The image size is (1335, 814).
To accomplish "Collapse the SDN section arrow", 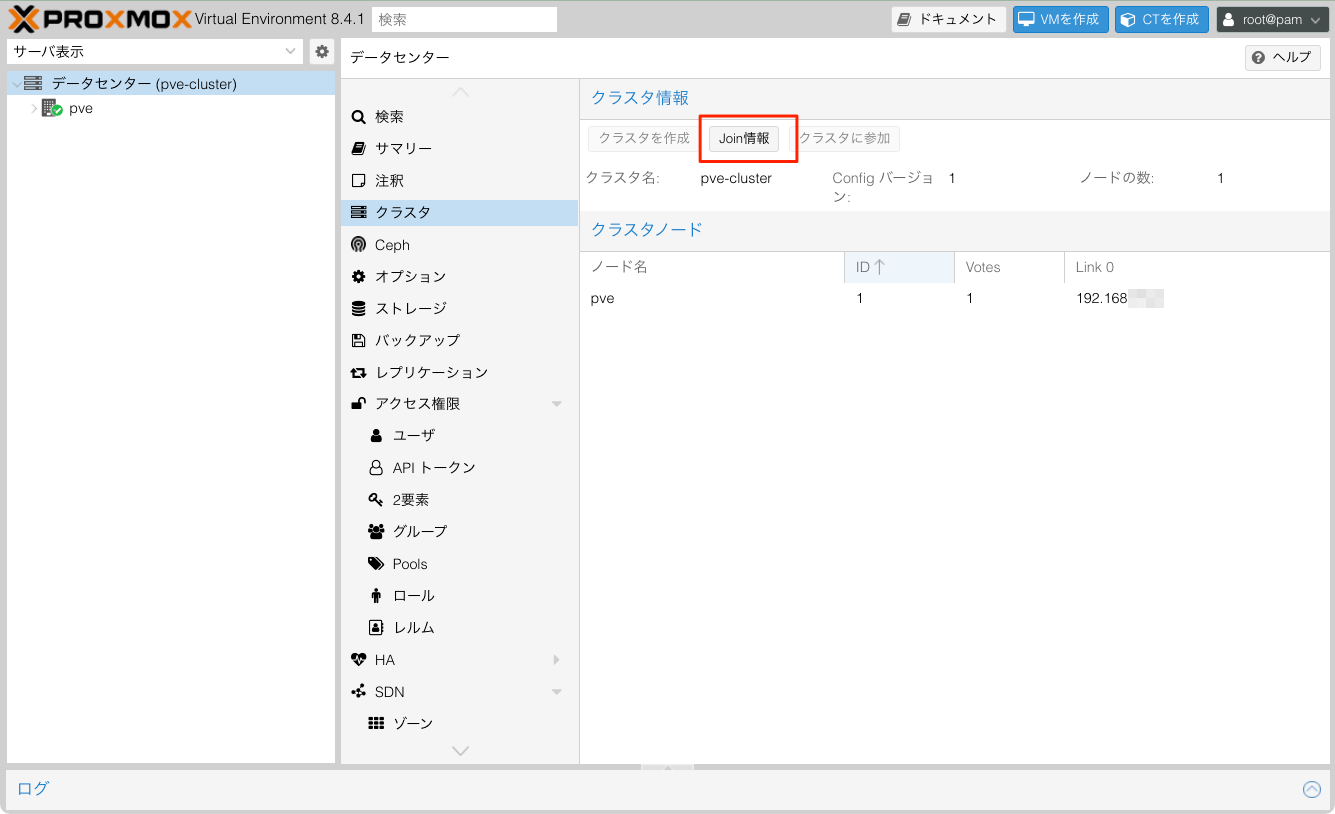I will [557, 692].
